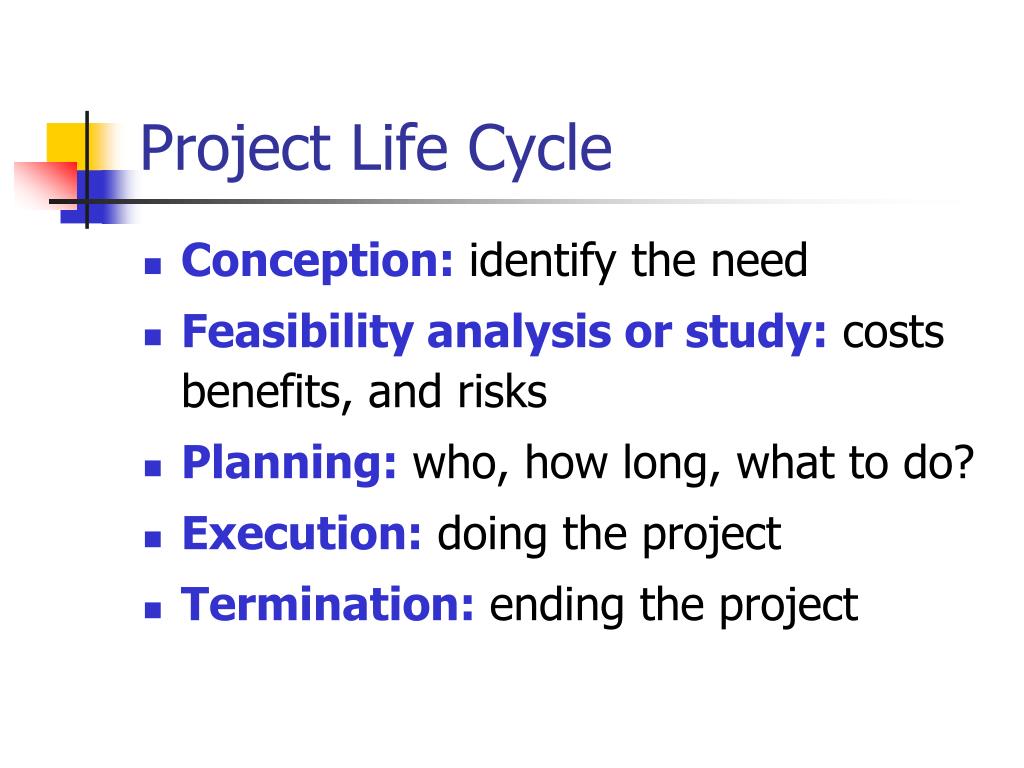Click the bold 'Execution:' heading

click(302, 535)
